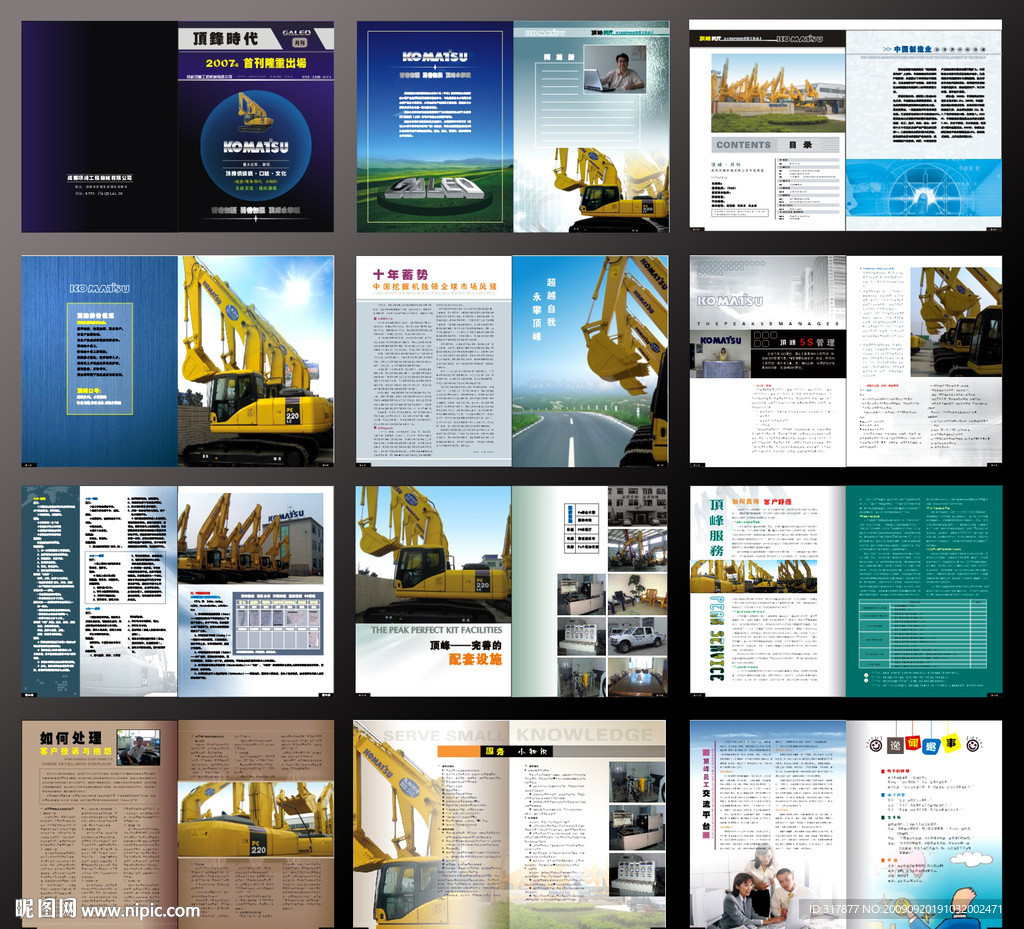Select the 如何处理 customer complaints spread

click(178, 824)
